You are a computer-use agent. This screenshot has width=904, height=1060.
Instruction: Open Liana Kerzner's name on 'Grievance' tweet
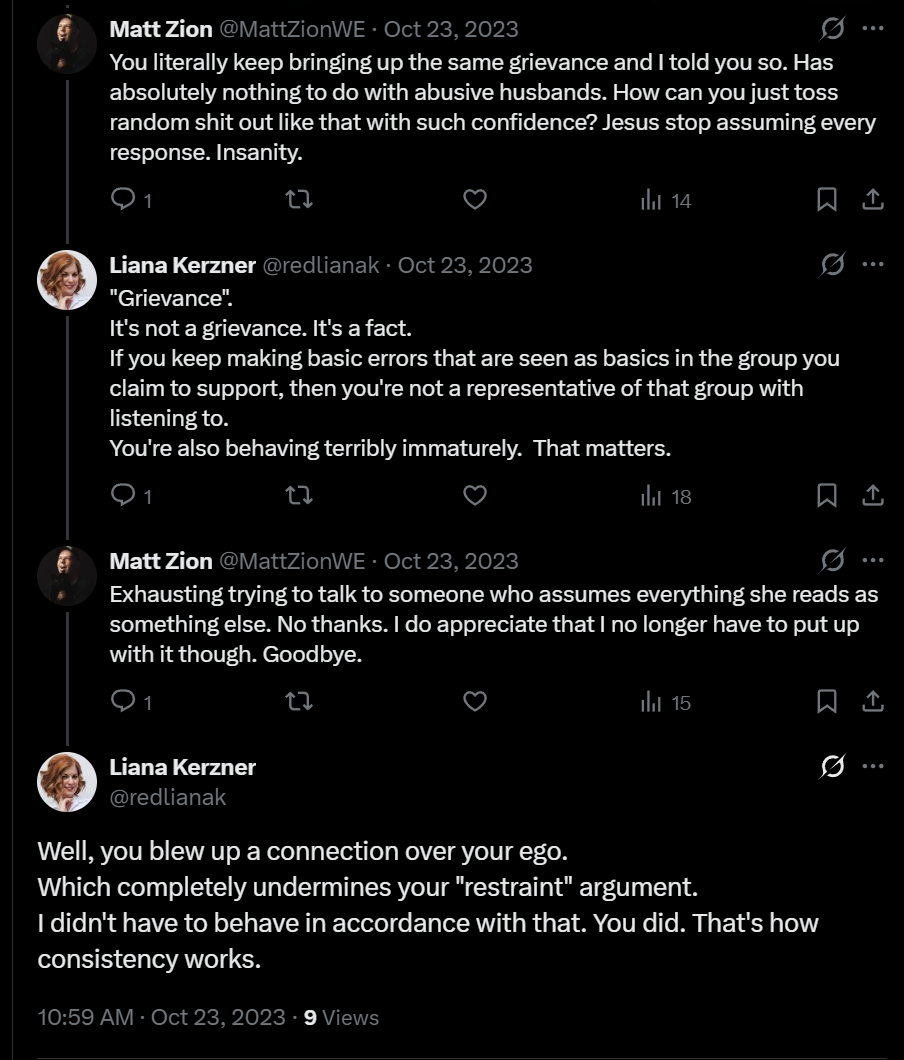[183, 265]
